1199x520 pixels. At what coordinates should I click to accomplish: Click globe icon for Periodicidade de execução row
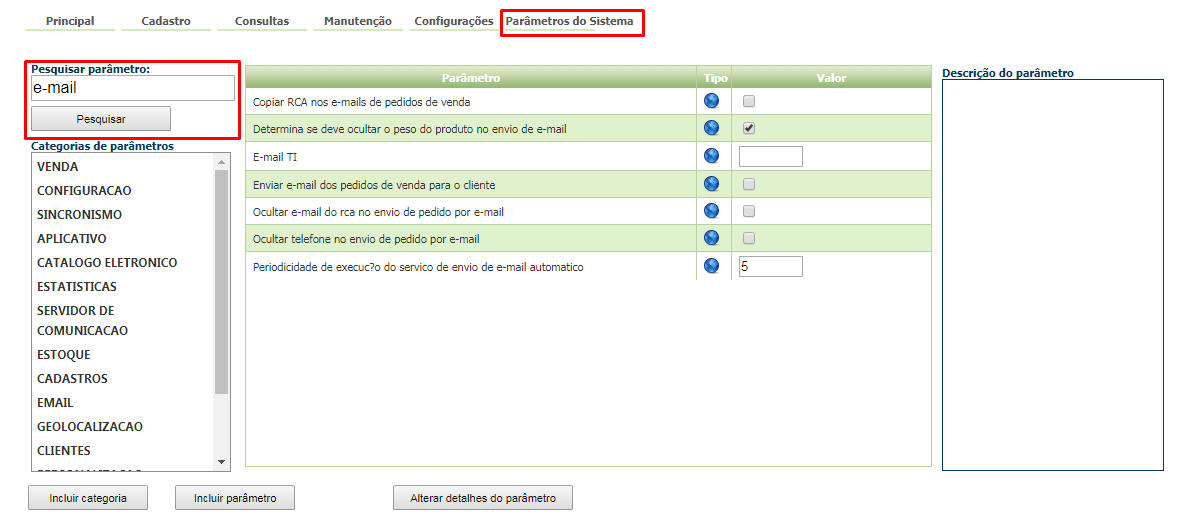(711, 266)
